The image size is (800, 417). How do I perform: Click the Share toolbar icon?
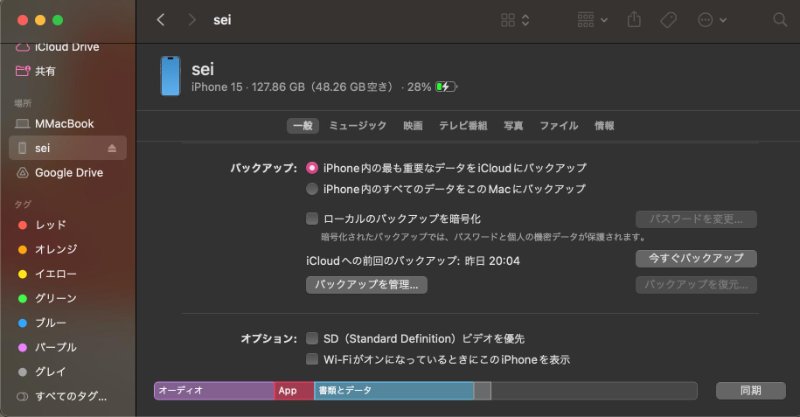(x=634, y=20)
